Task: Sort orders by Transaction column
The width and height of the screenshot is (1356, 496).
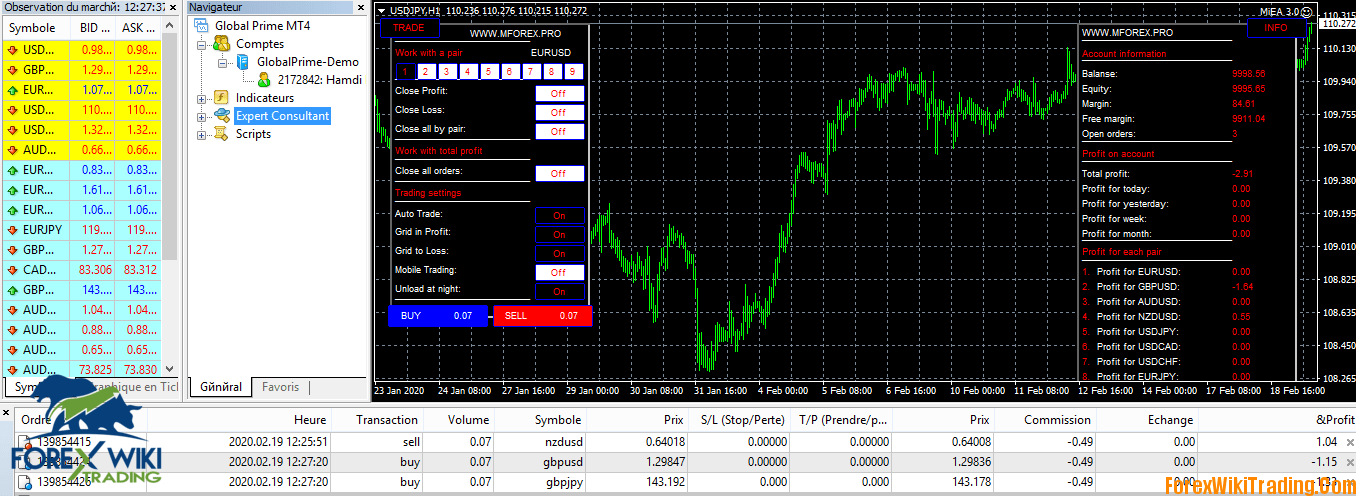Action: tap(377, 420)
